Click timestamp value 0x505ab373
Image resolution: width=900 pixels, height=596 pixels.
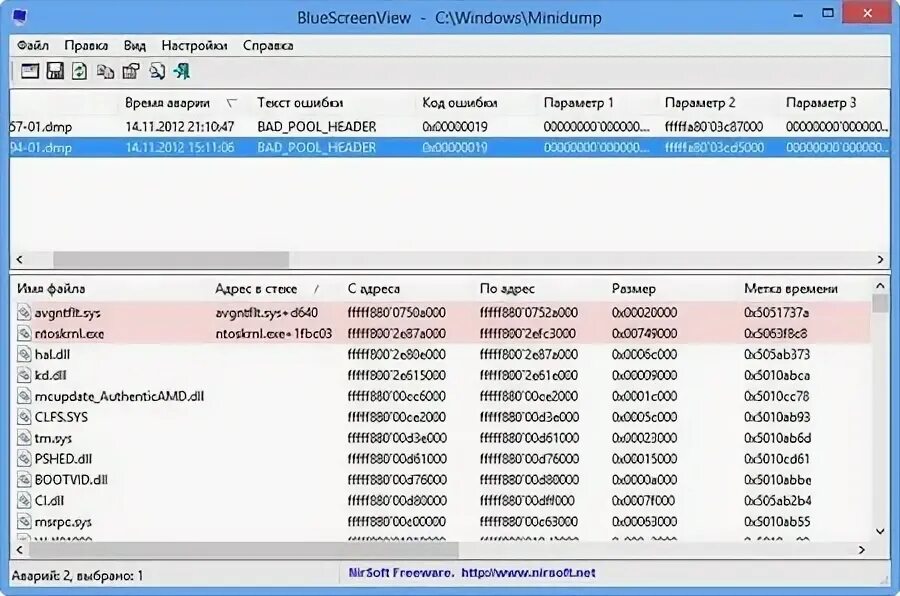point(777,354)
